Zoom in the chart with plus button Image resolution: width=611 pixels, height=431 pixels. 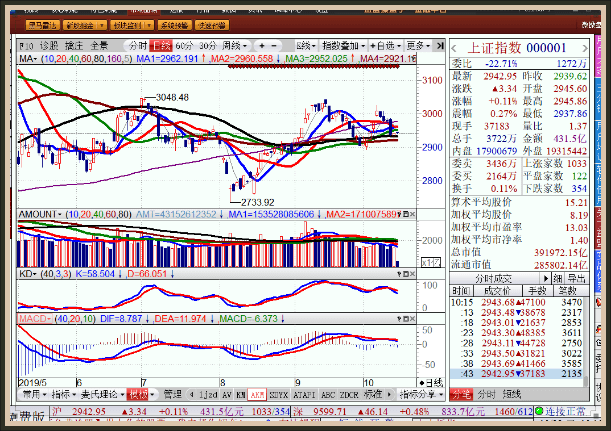[262, 46]
